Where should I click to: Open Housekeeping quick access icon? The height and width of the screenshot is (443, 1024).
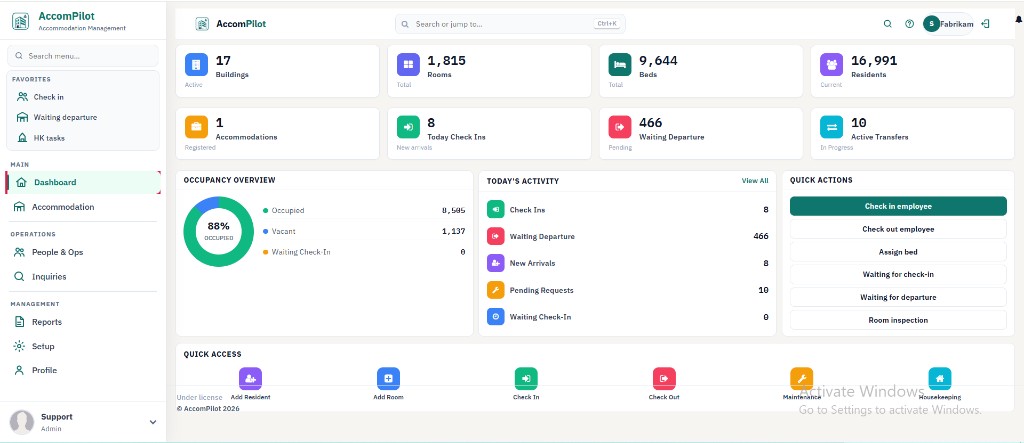pos(940,378)
